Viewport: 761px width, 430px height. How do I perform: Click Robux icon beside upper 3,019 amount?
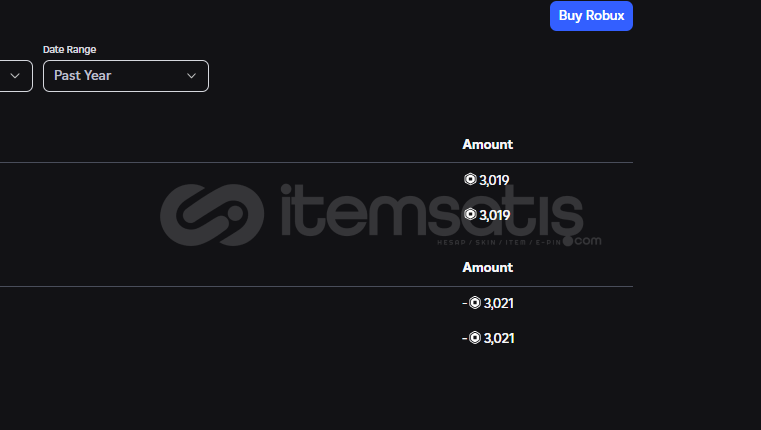point(470,179)
